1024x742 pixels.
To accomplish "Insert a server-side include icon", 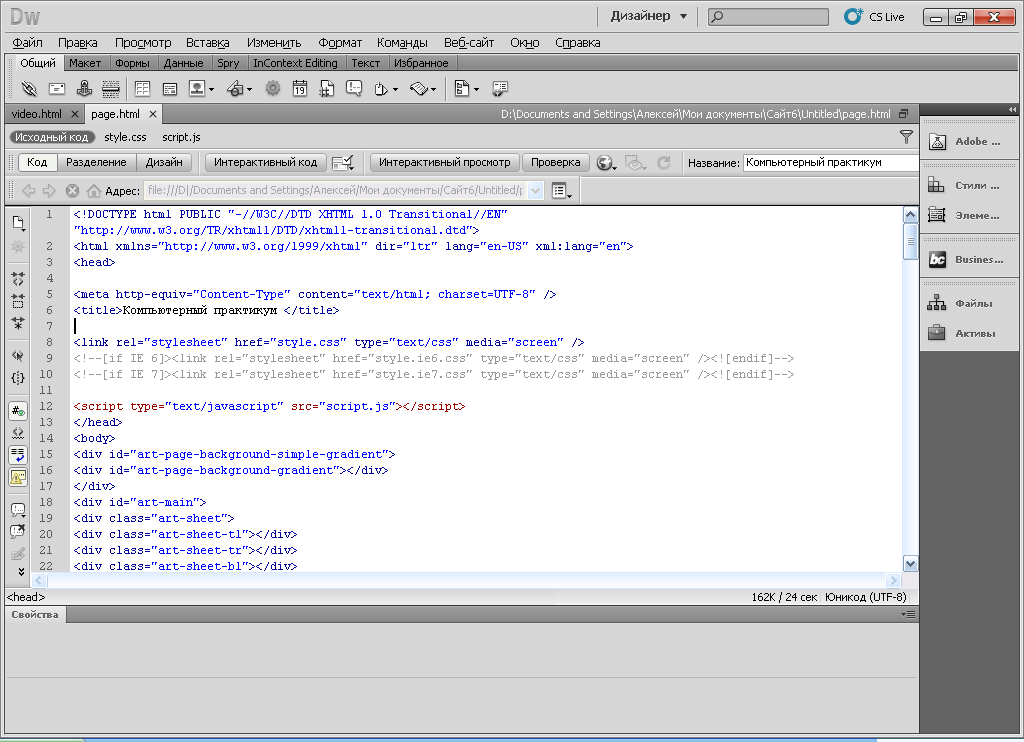I will pyautogui.click(x=327, y=89).
